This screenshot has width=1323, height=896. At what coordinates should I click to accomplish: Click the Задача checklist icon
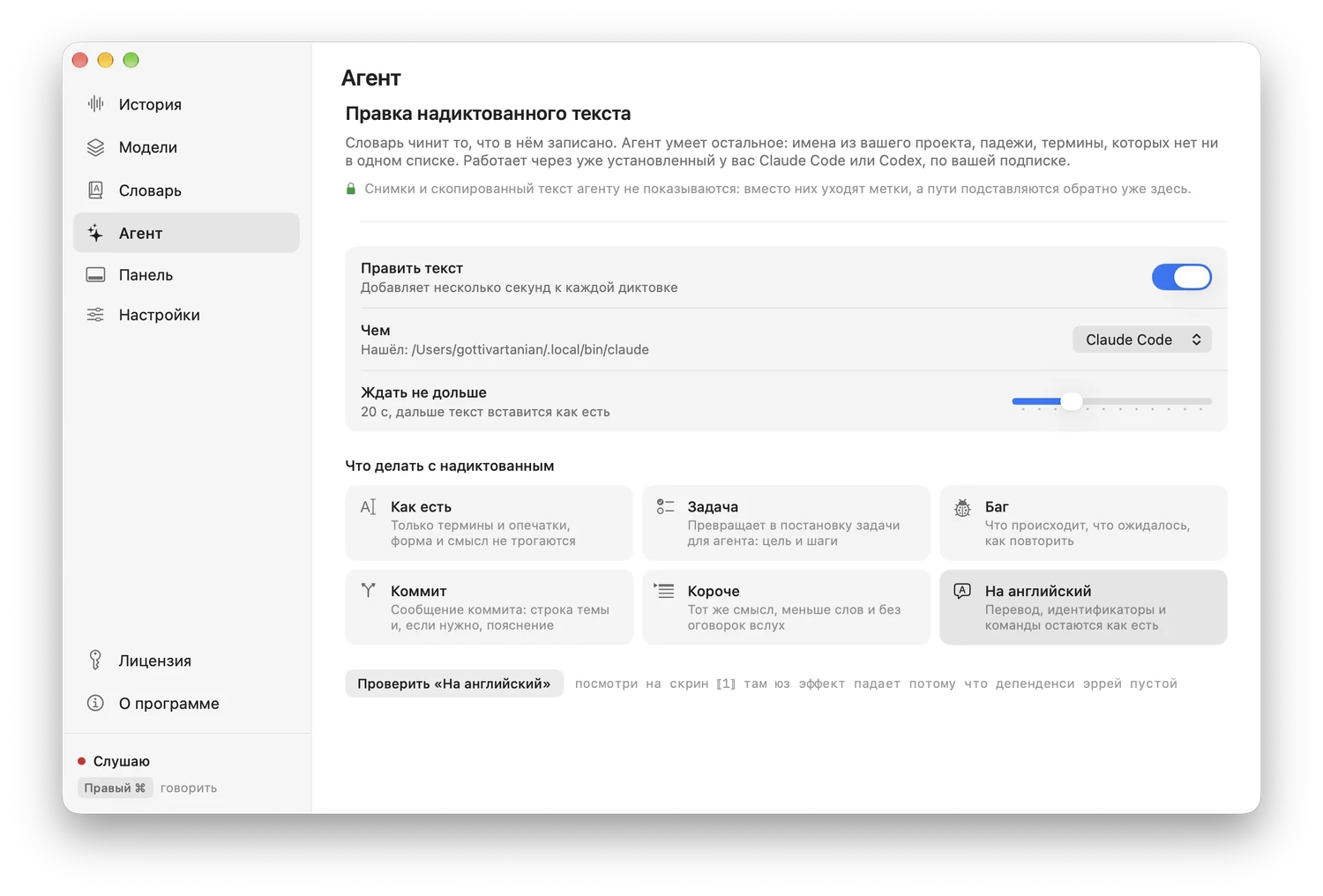tap(665, 506)
